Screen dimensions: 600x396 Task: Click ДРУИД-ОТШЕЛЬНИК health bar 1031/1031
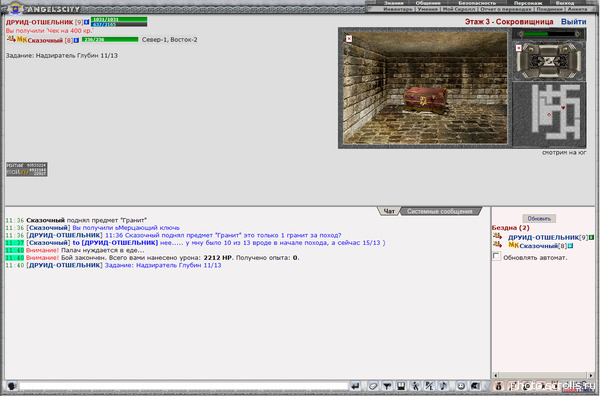119,19
